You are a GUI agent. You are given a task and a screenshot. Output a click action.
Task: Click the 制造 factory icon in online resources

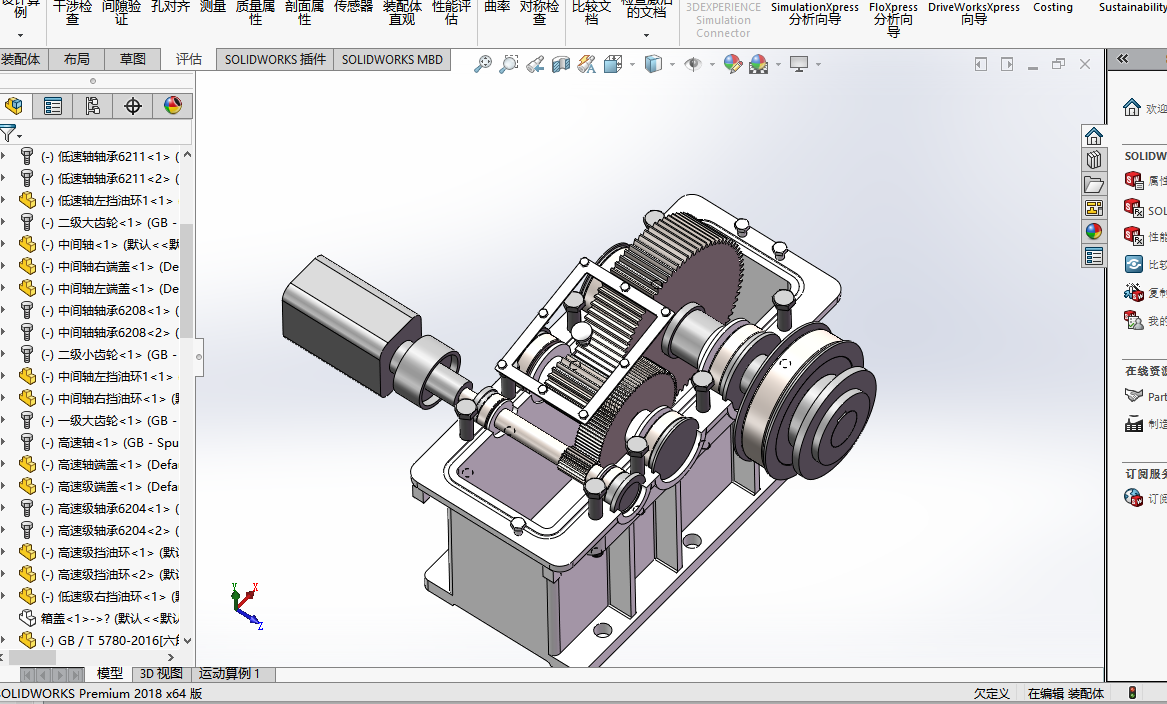[1134, 424]
